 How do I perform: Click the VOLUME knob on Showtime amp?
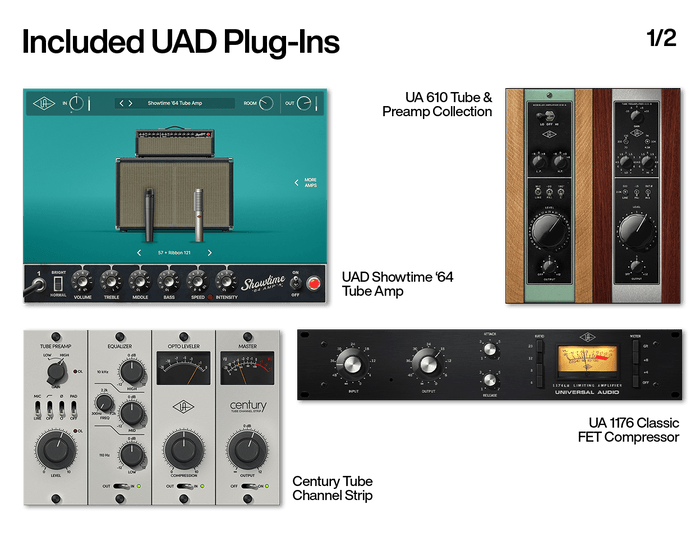(x=82, y=282)
